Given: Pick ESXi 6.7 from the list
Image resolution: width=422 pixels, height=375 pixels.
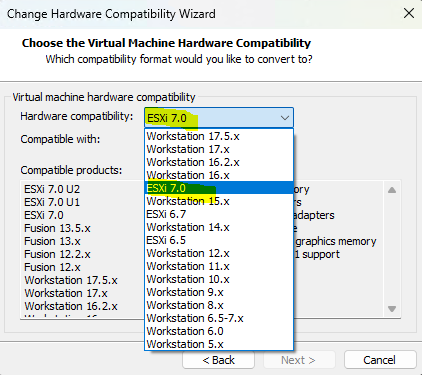Looking at the screenshot, I should click(x=219, y=214).
